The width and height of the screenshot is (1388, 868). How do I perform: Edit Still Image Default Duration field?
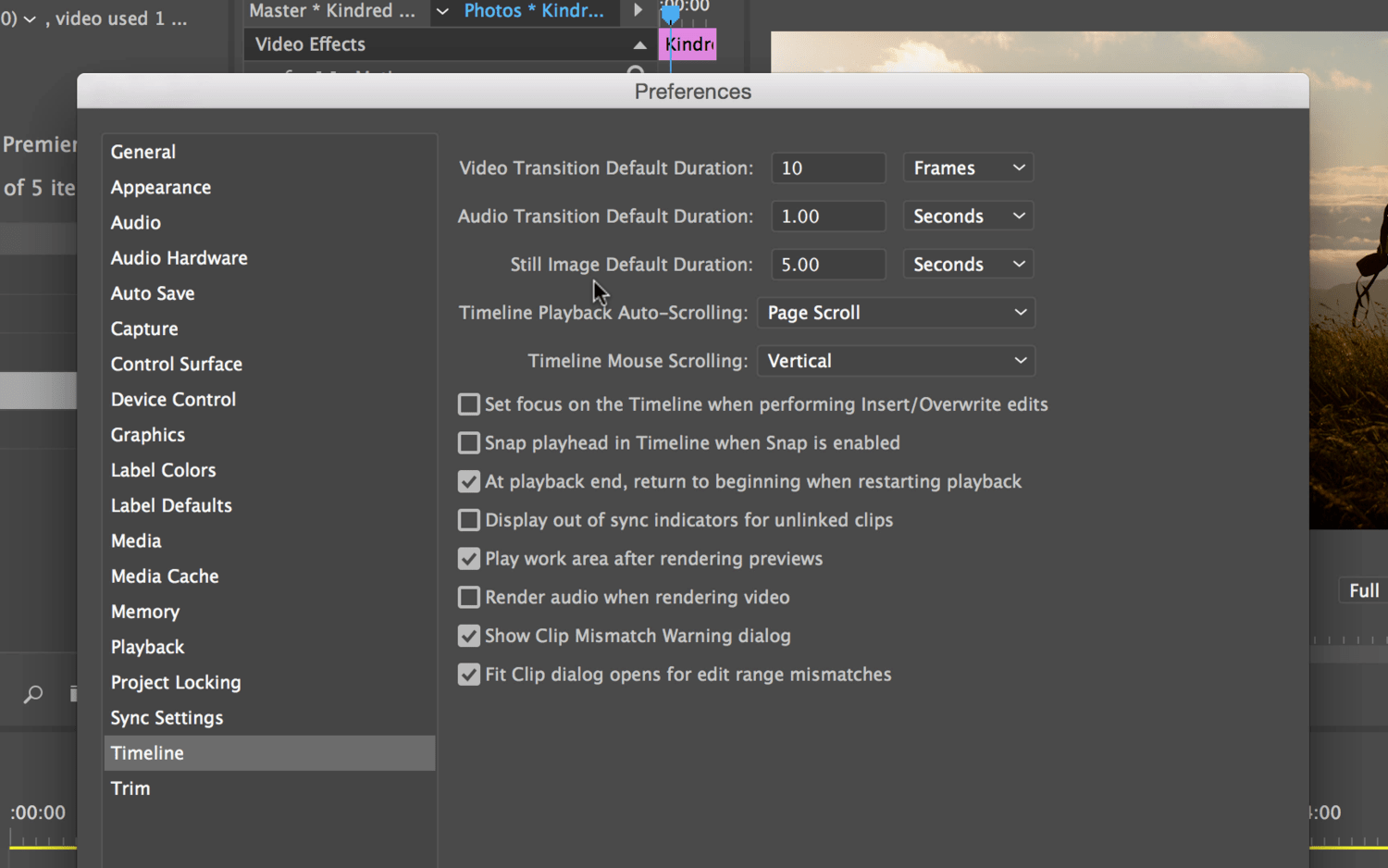828,264
